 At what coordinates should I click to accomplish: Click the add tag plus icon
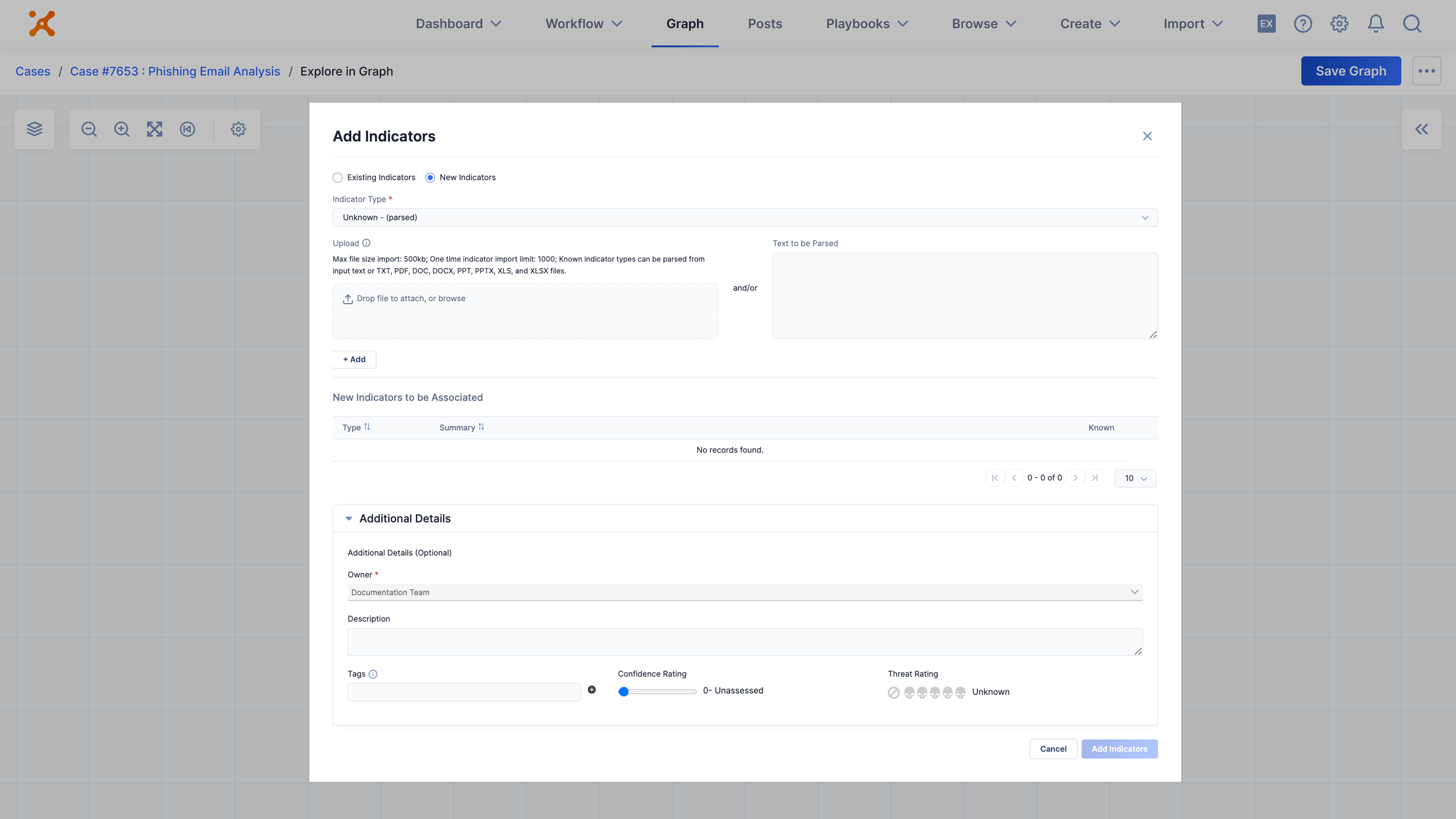pos(592,690)
